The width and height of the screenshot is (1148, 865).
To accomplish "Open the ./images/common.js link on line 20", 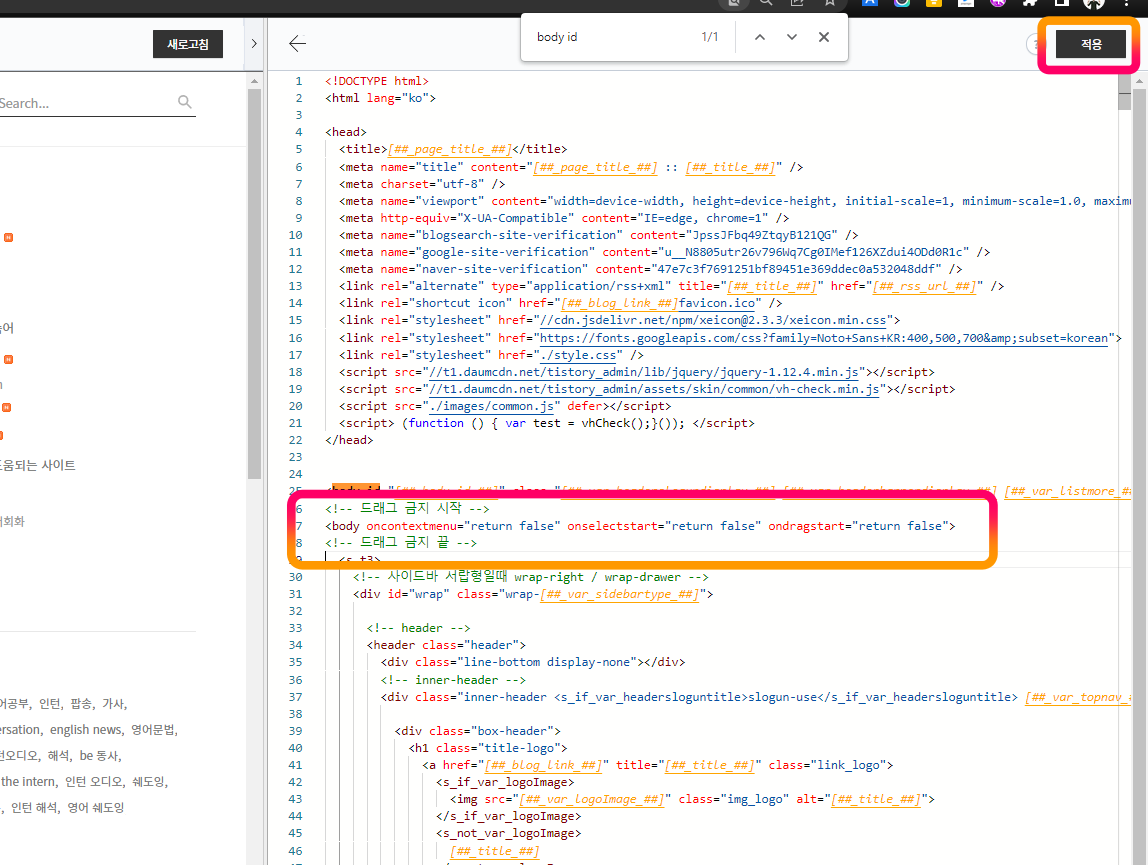I will (x=491, y=406).
